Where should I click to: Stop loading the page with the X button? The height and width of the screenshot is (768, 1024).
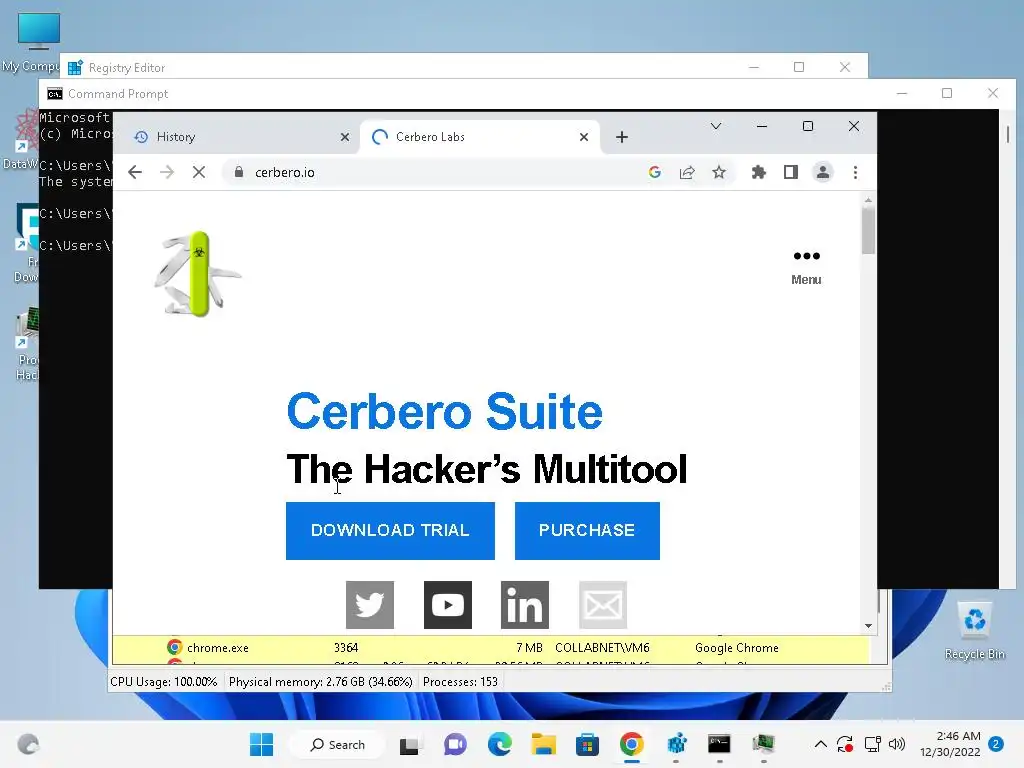tap(199, 172)
